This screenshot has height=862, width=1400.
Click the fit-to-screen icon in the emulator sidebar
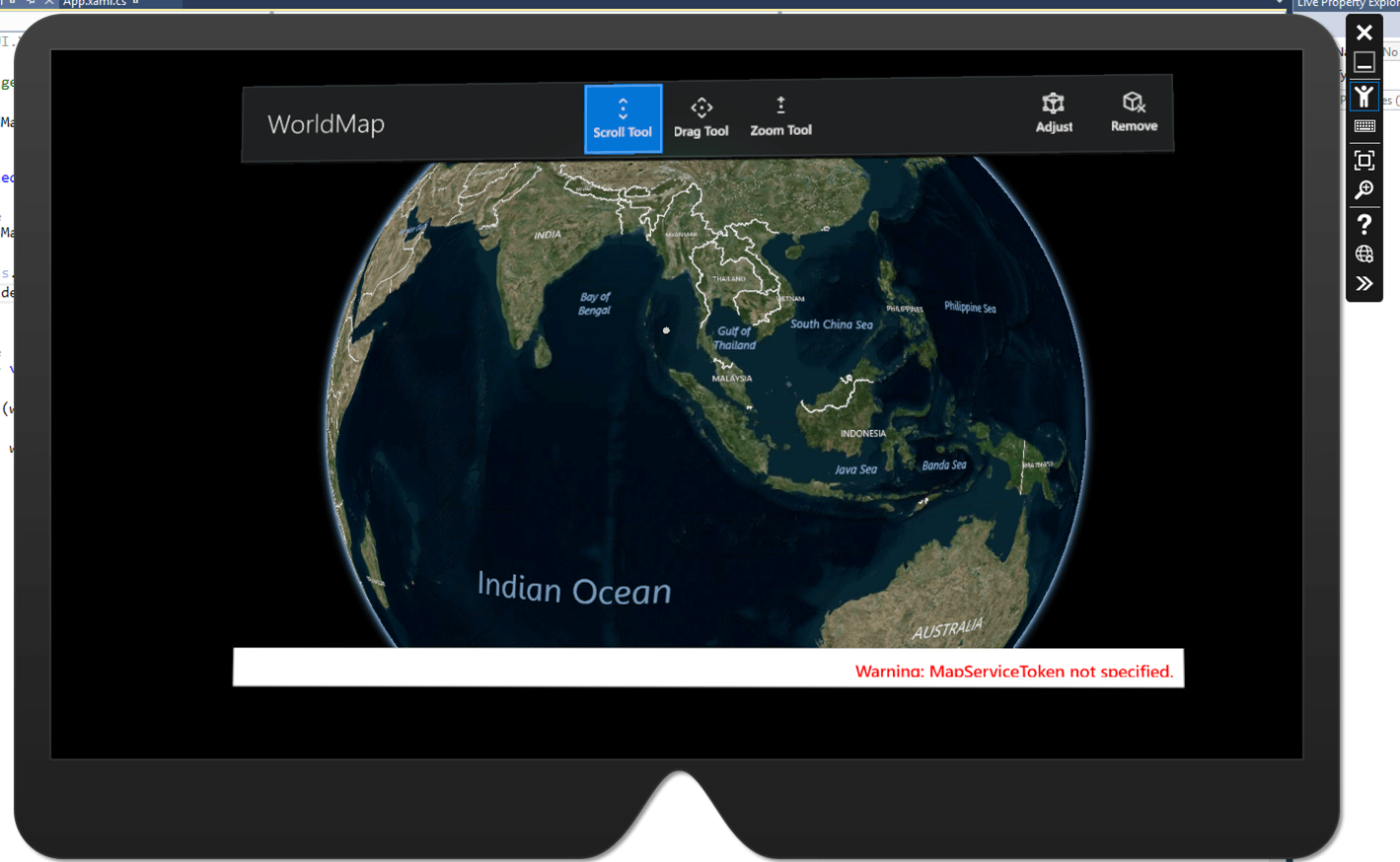pyautogui.click(x=1363, y=159)
